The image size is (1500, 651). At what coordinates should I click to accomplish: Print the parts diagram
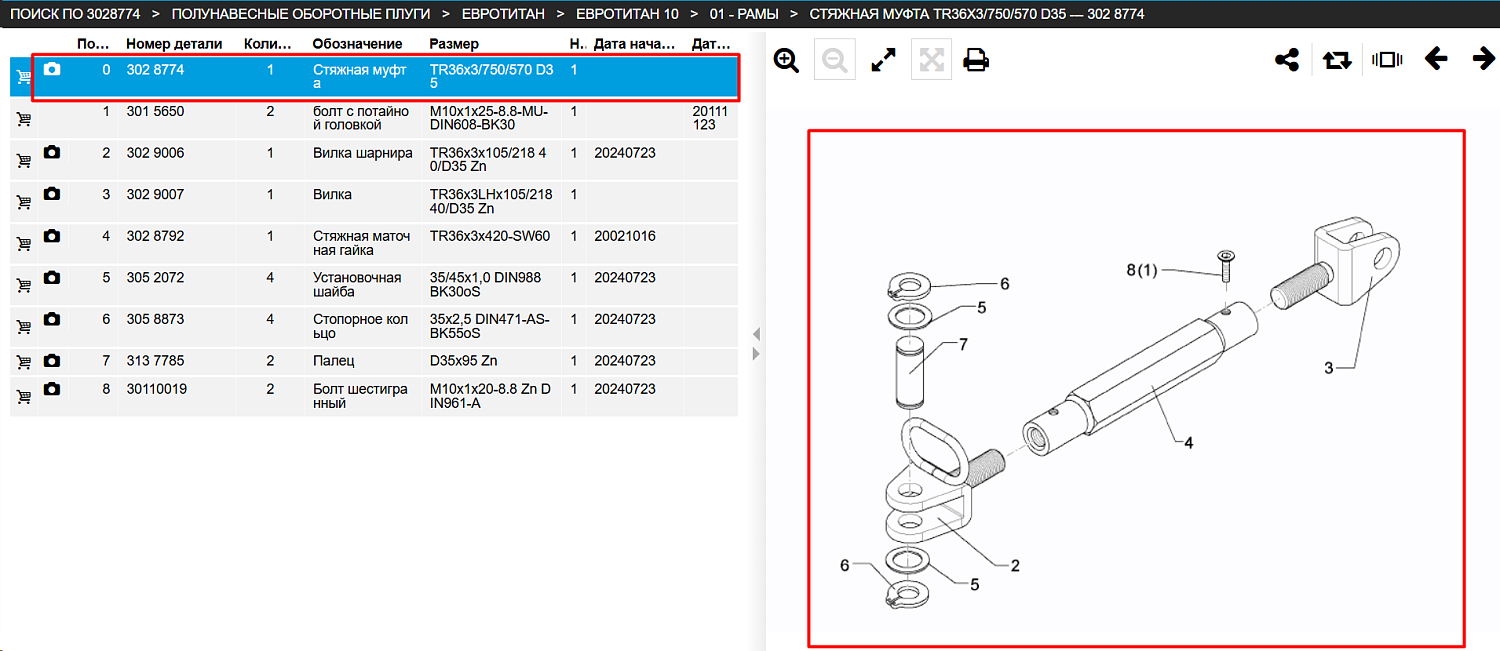(x=976, y=60)
